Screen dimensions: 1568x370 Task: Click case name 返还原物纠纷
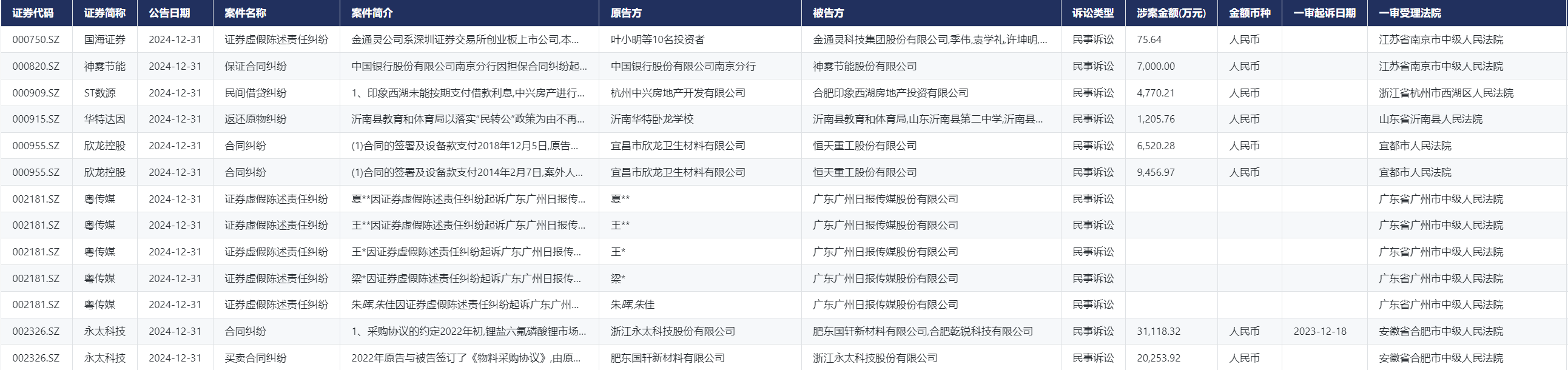point(255,119)
